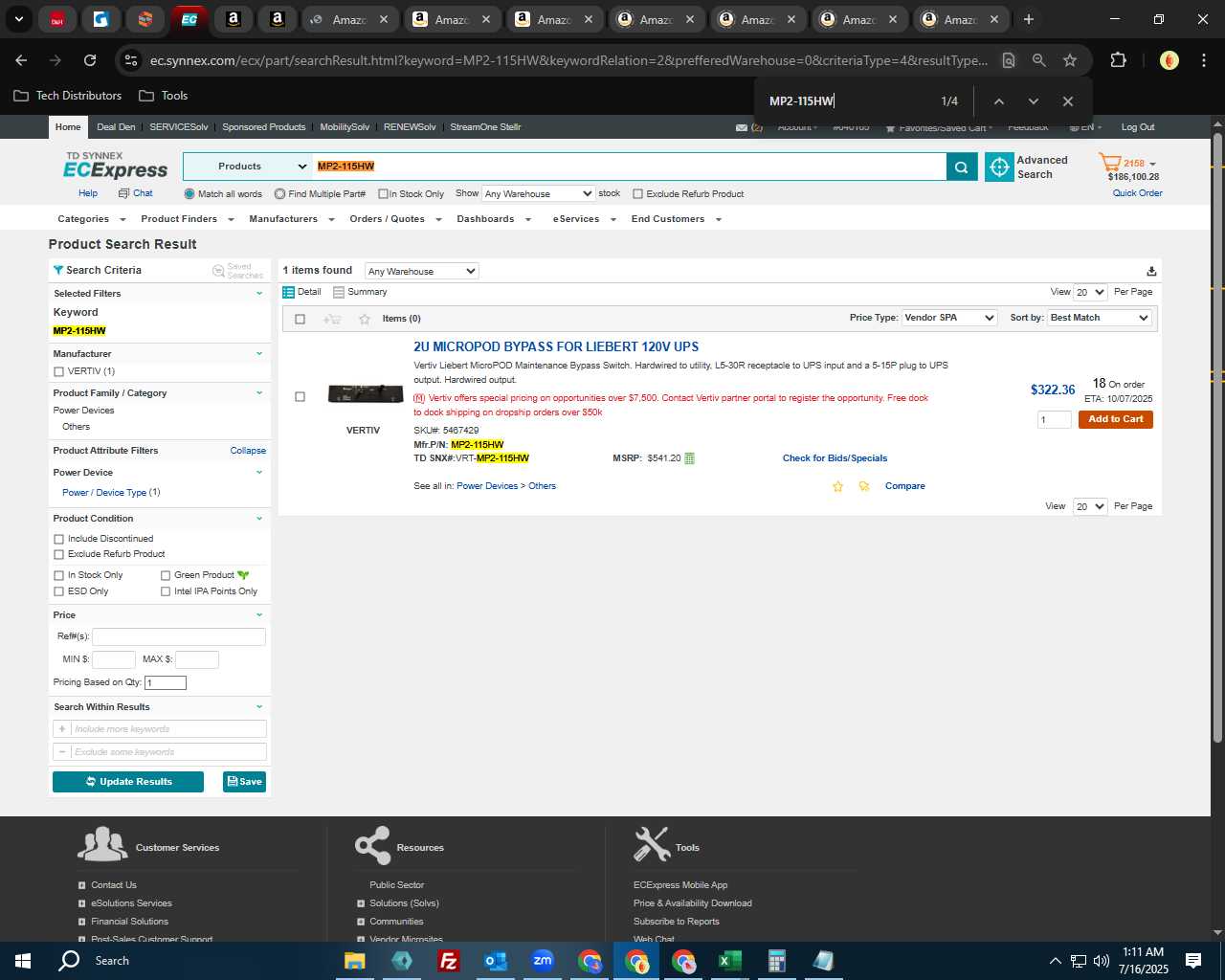Screen dimensions: 1225x980
Task: Click the gold star near Compare
Action: 838,486
